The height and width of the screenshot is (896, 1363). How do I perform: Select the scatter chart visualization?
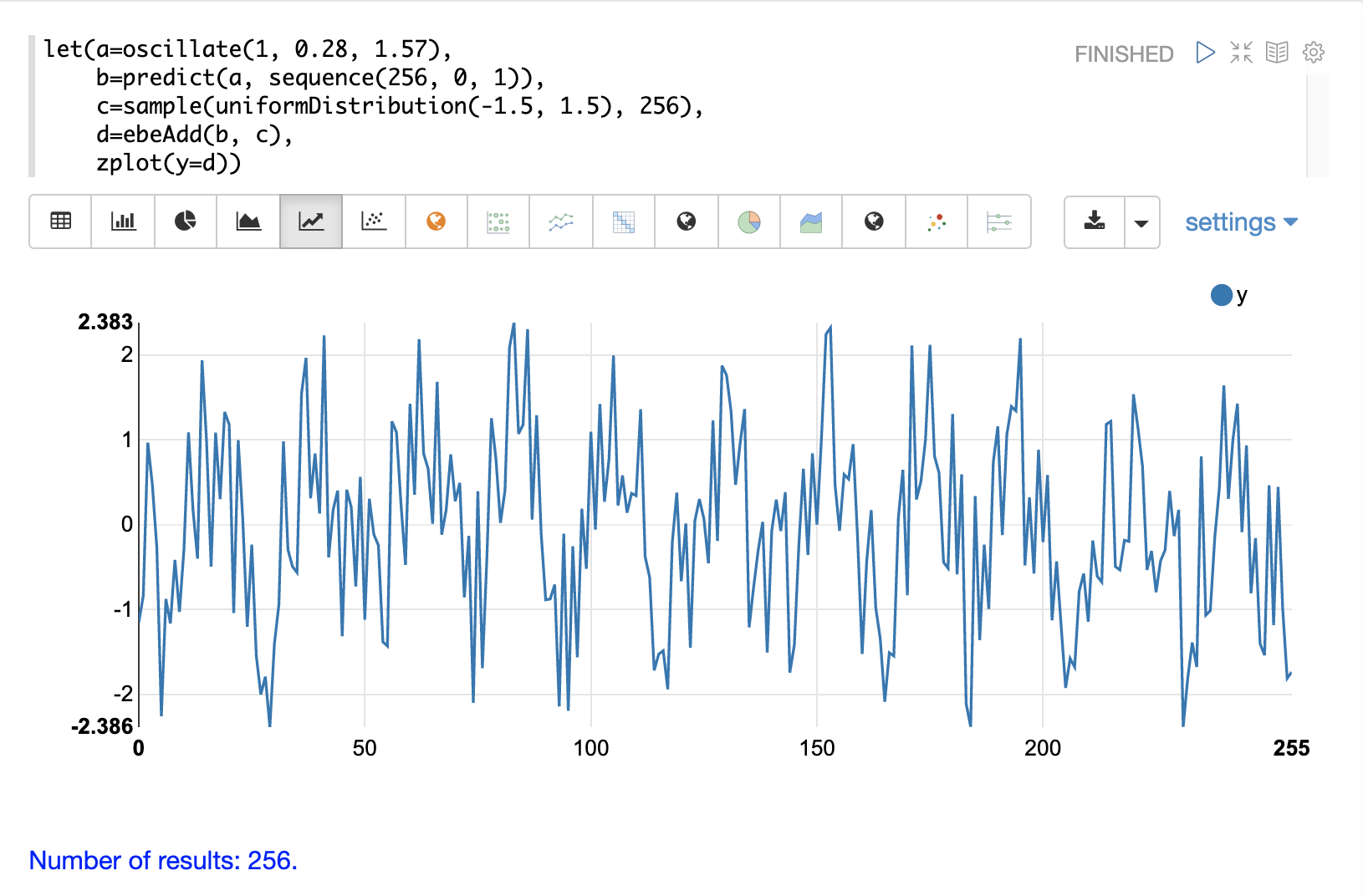pyautogui.click(x=374, y=221)
